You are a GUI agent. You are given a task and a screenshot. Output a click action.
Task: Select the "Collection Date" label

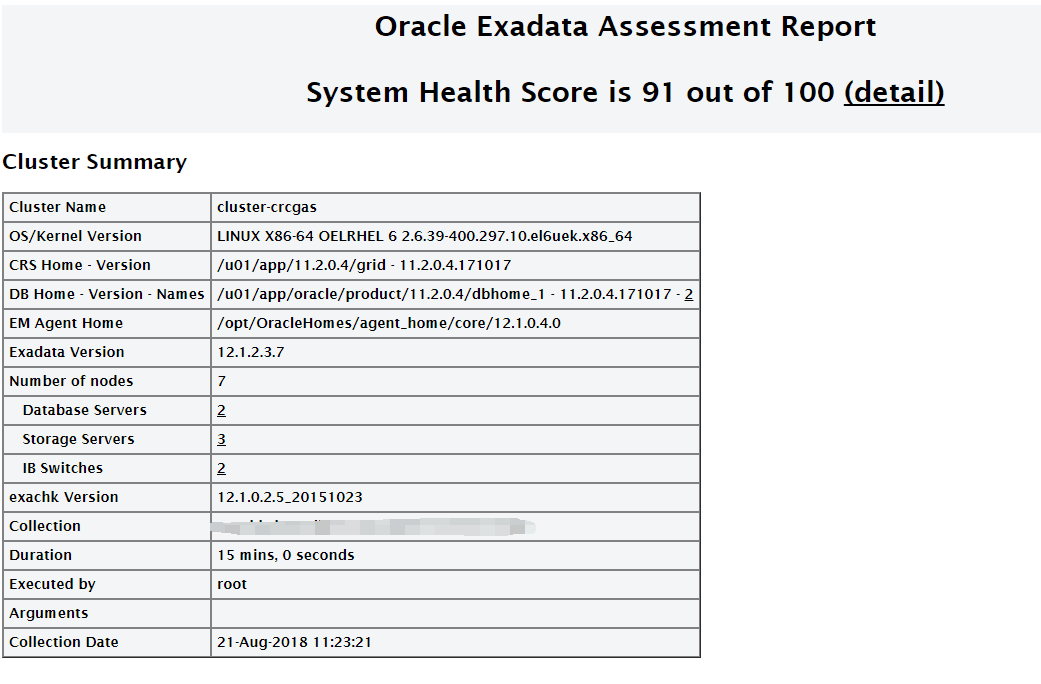[64, 642]
